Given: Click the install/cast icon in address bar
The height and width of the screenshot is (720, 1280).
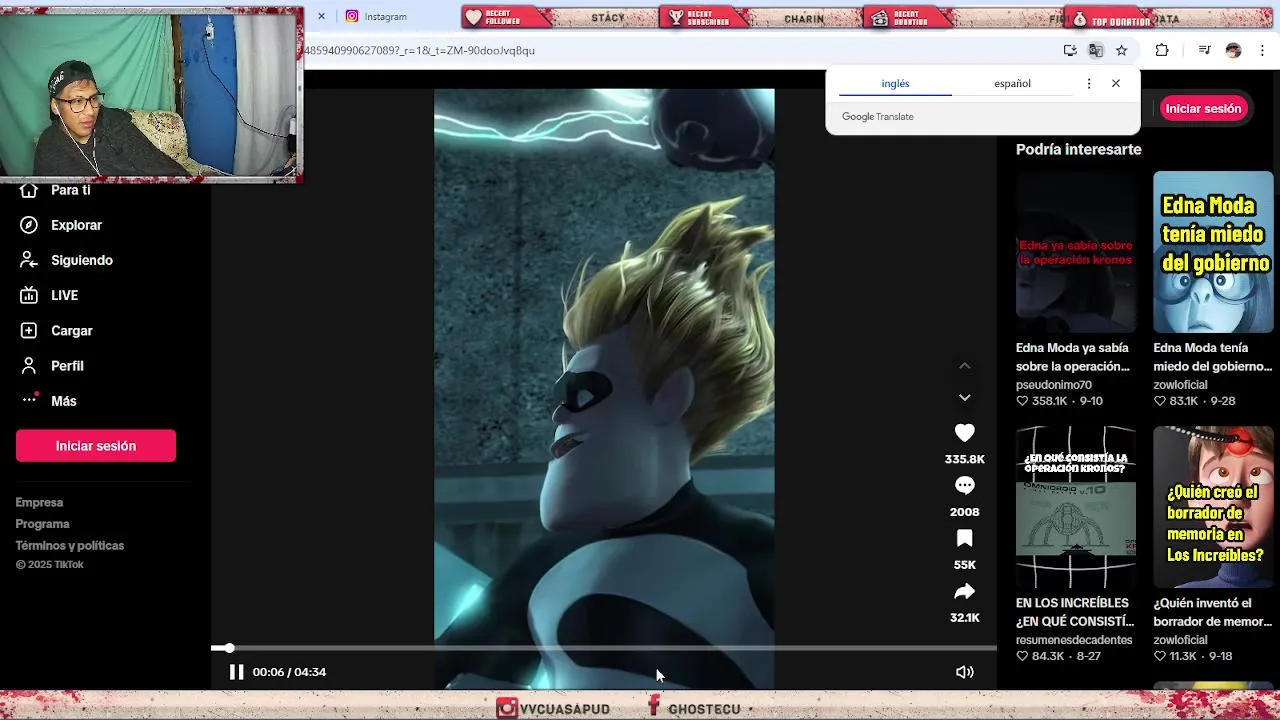Looking at the screenshot, I should (x=1070, y=50).
